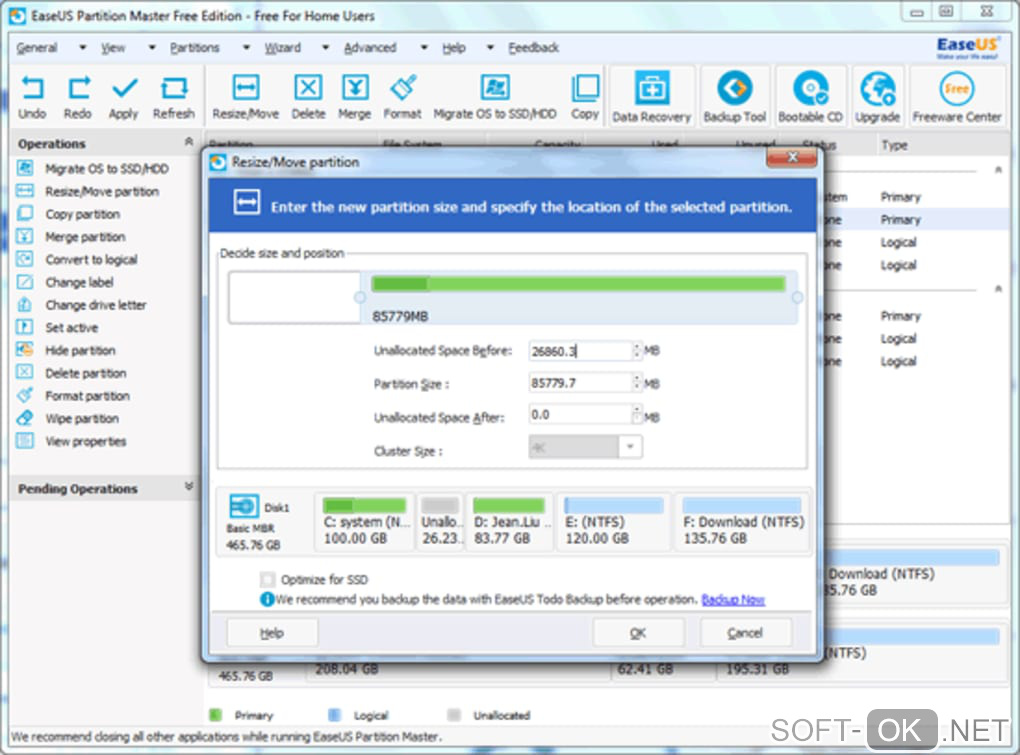Select the Set active operation

[58, 328]
